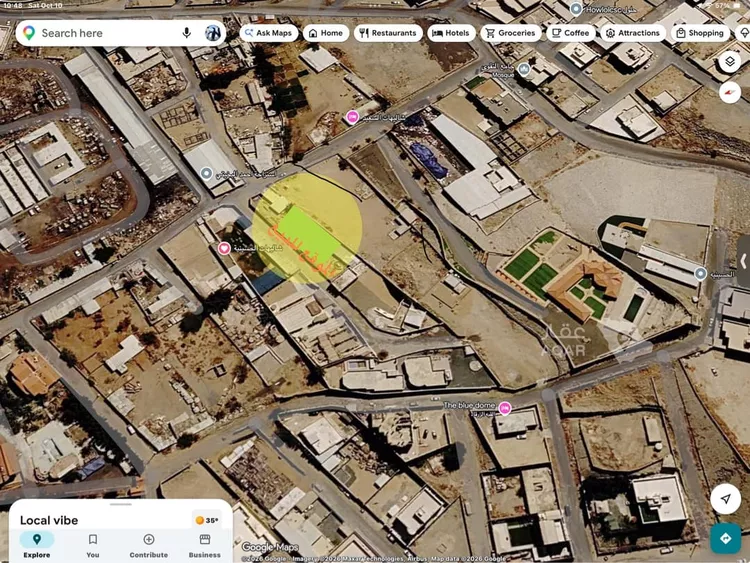This screenshot has height=563, width=750.
Task: Filter map by Restaurants
Action: click(388, 33)
